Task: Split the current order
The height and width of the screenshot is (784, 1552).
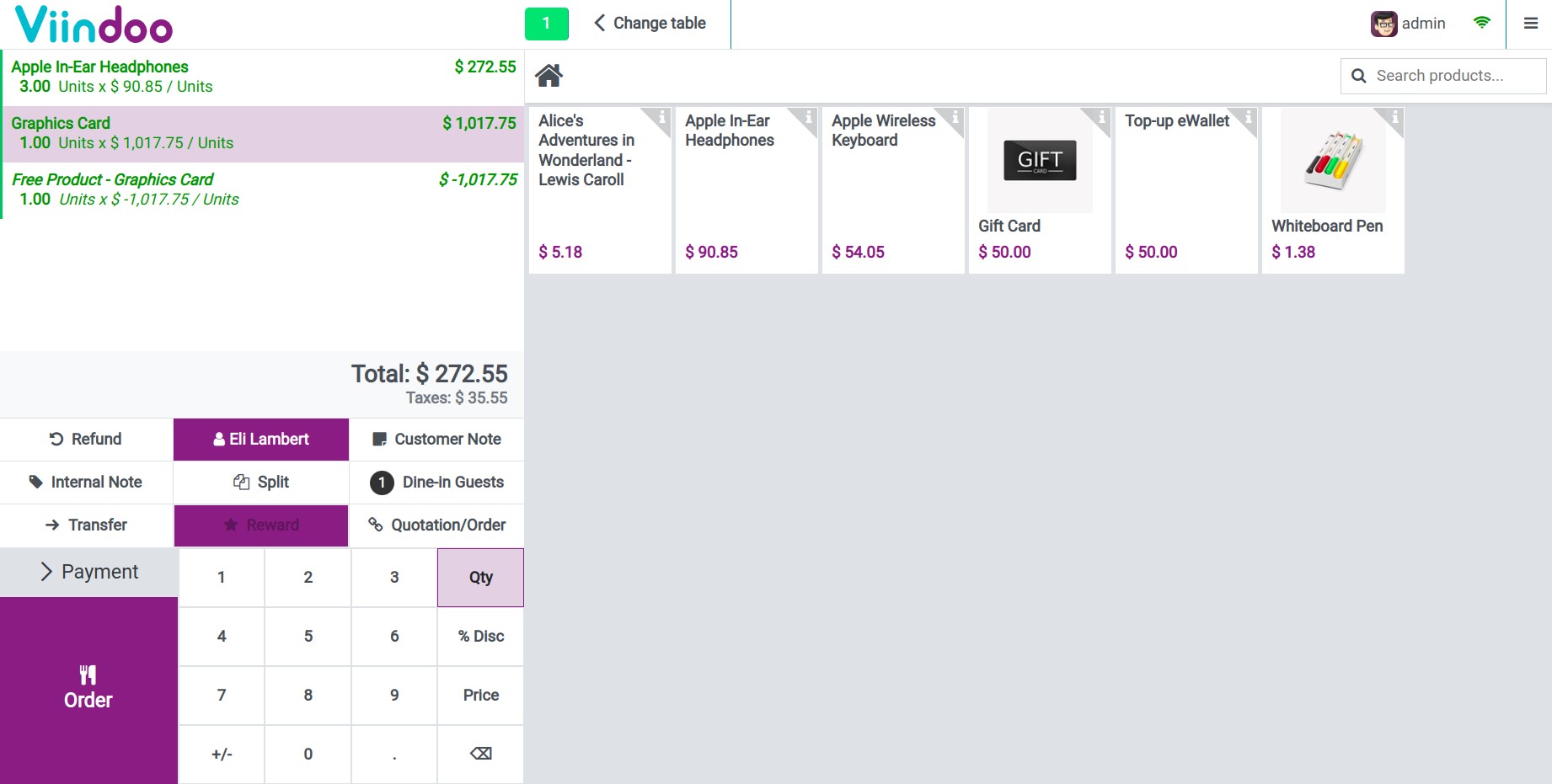Action: coord(261,482)
